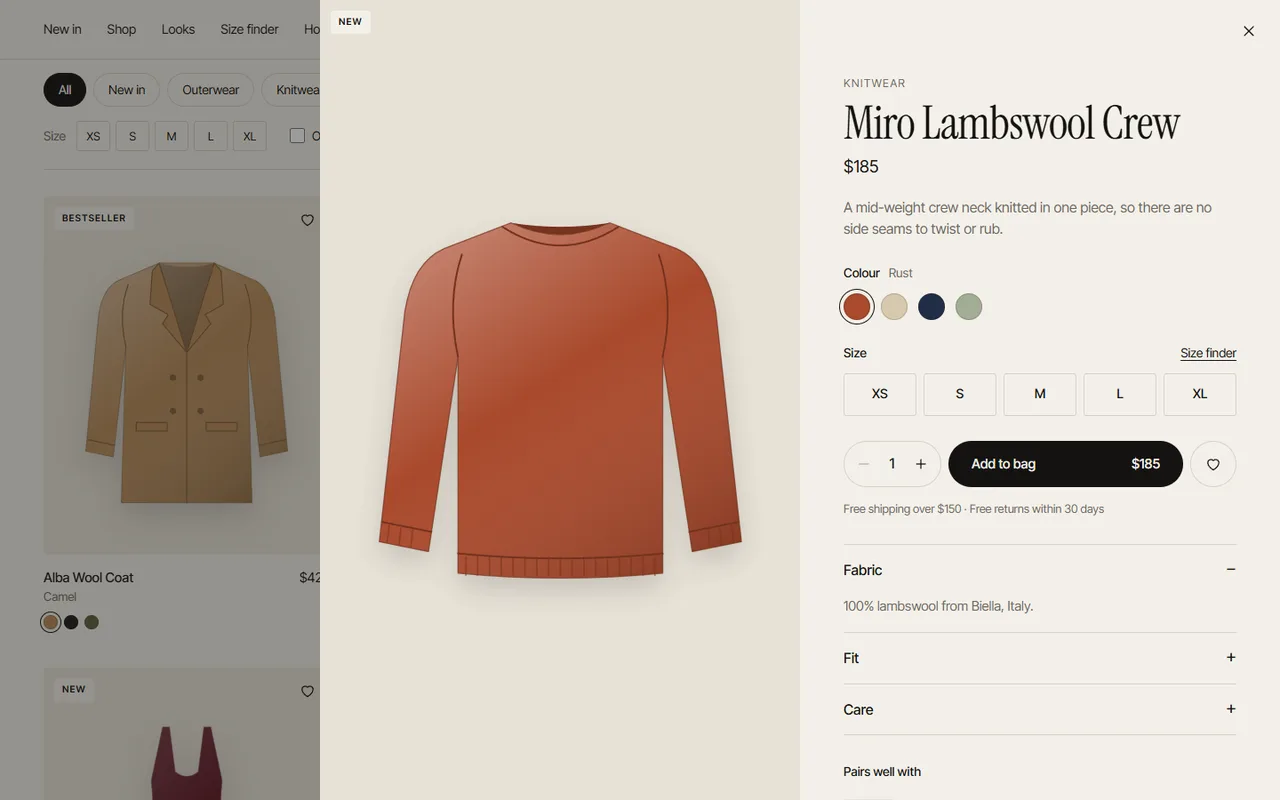The image size is (1280, 800).
Task: Select the All category filter
Action: [65, 90]
